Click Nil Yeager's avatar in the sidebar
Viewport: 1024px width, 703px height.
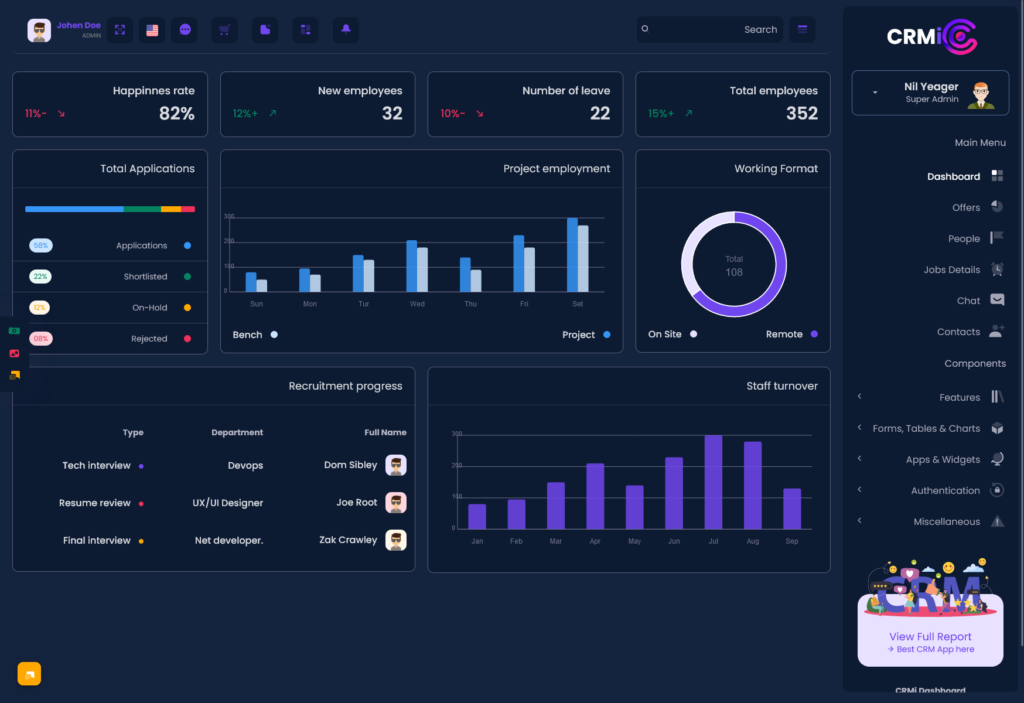(981, 95)
